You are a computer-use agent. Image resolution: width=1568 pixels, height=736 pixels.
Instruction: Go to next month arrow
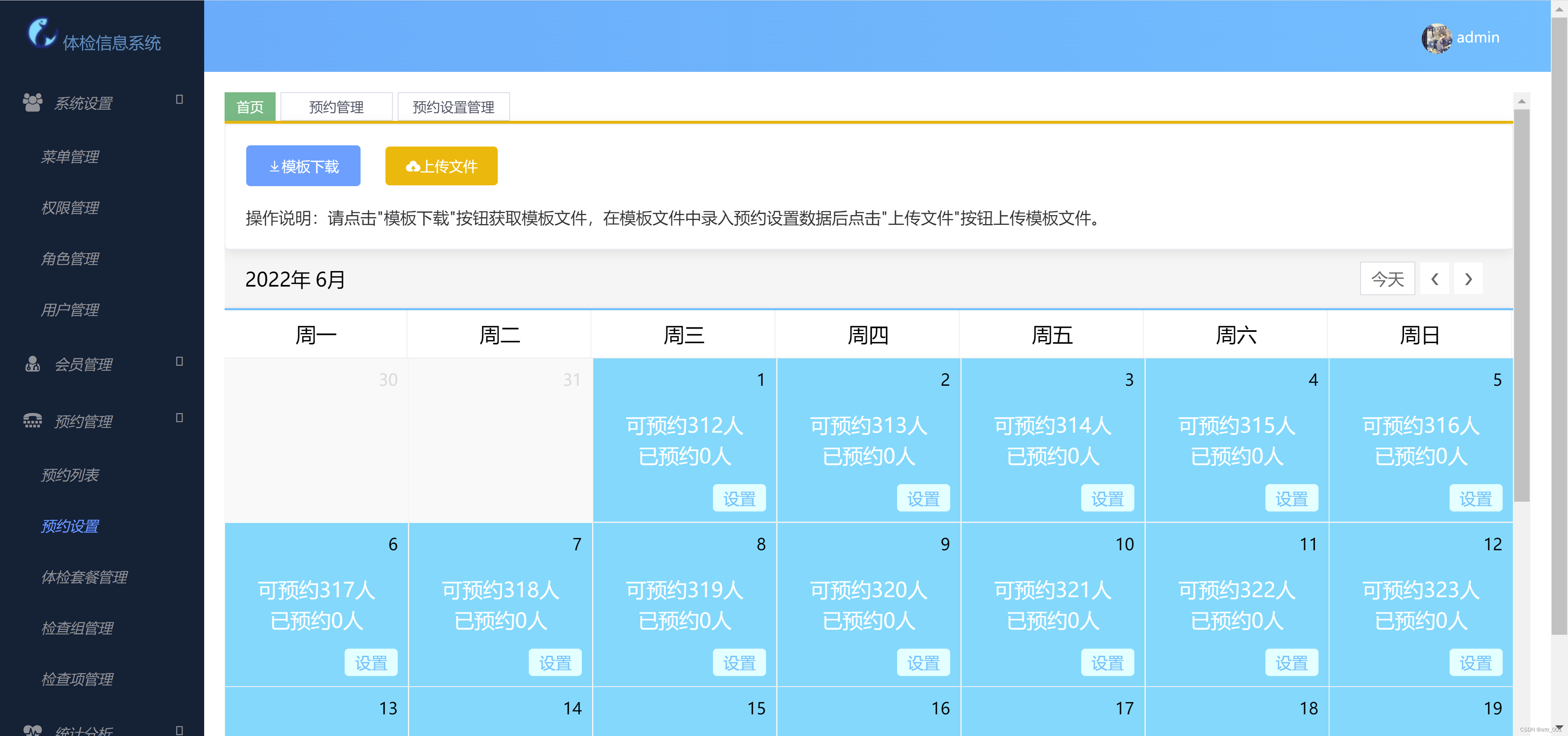pos(1468,279)
